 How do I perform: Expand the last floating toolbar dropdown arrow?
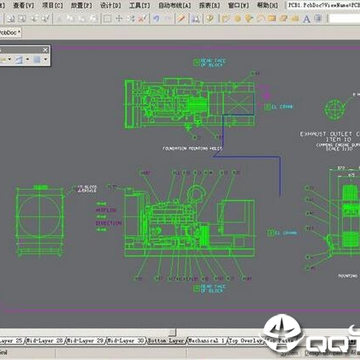click(45, 60)
